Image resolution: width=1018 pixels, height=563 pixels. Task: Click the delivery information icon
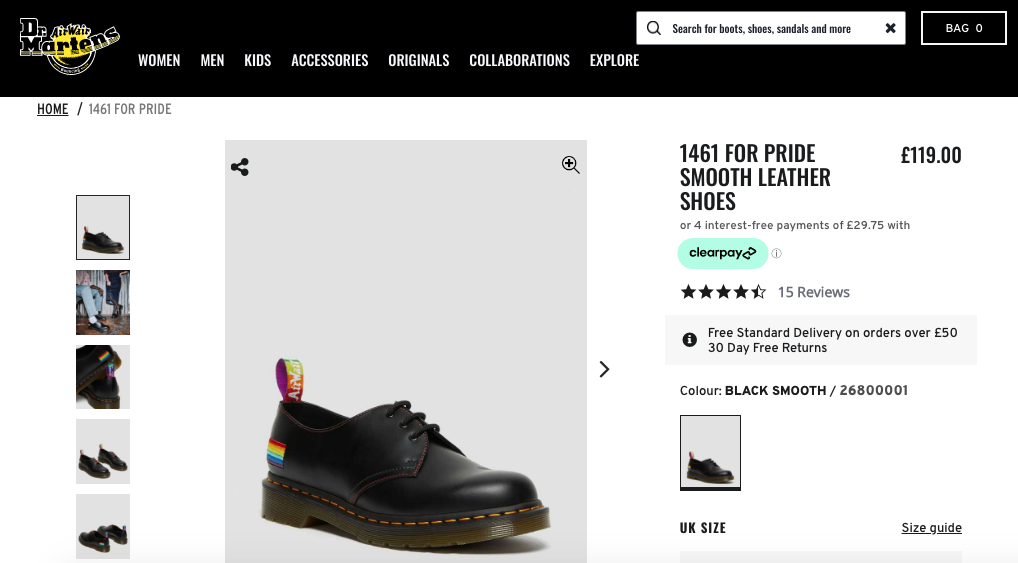(x=689, y=340)
